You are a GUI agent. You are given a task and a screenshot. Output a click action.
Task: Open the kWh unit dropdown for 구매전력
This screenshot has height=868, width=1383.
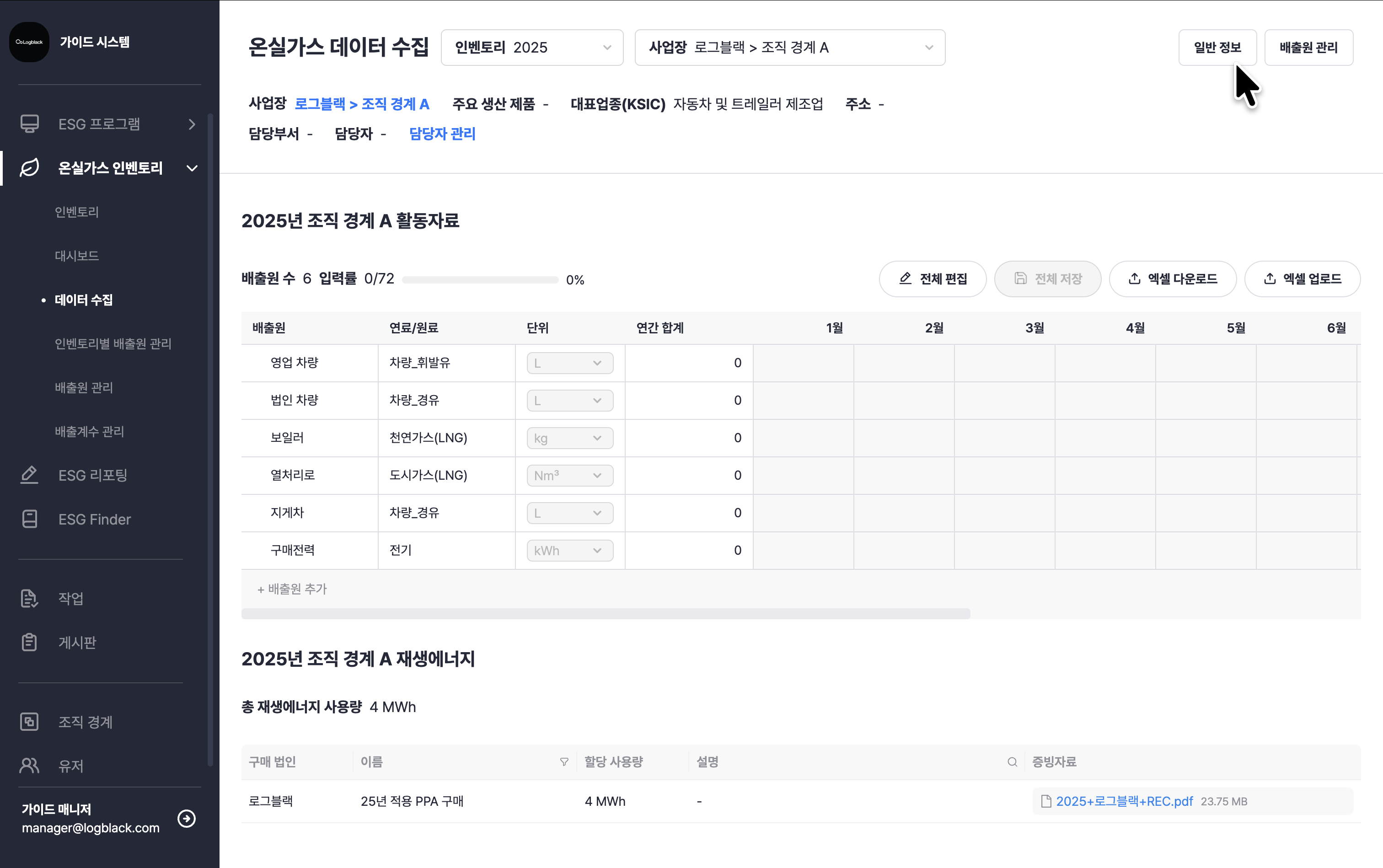[569, 551]
